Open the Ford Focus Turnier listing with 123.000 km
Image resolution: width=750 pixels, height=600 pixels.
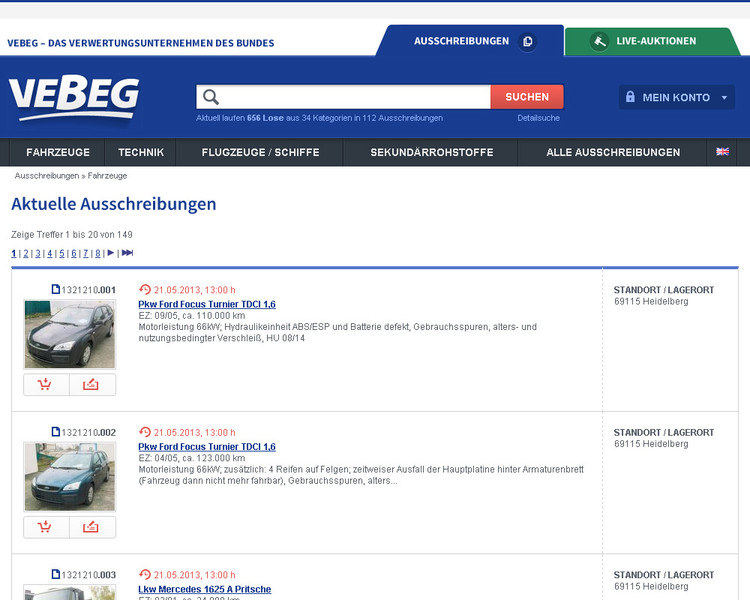(x=207, y=447)
